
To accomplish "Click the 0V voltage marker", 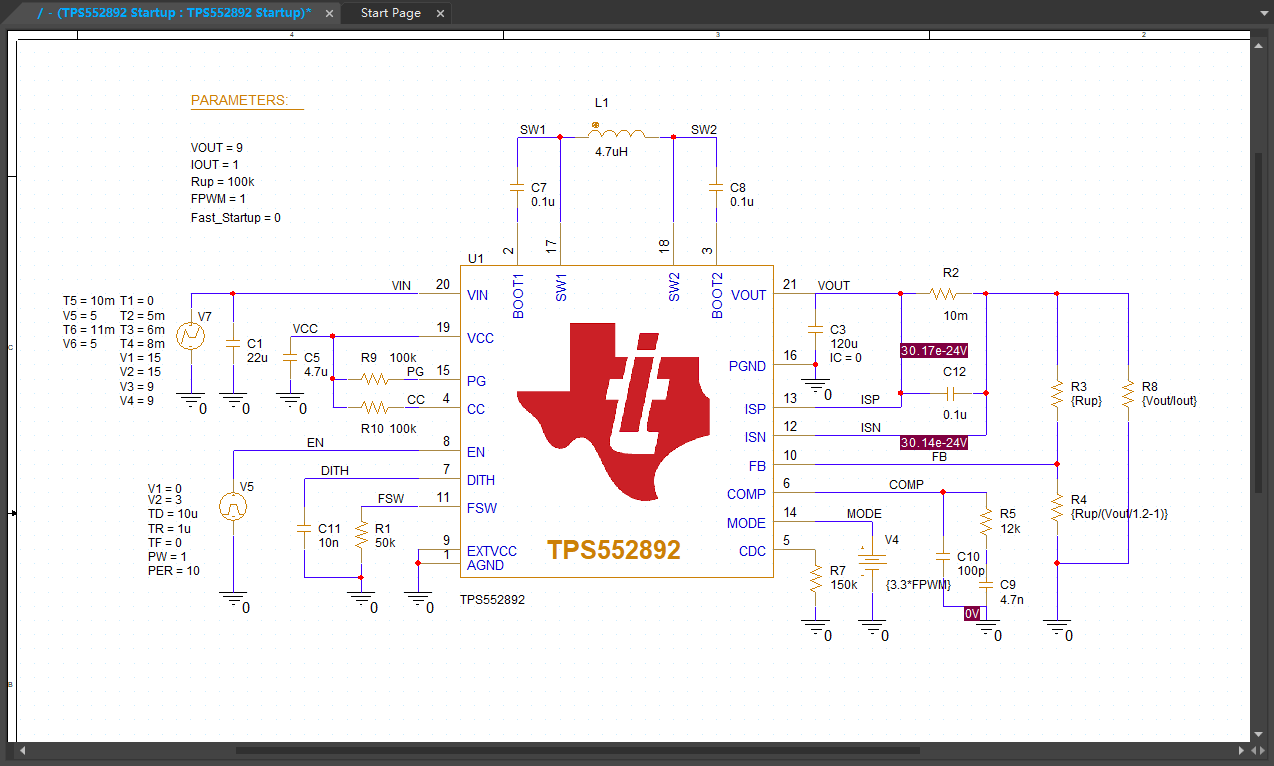I will click(972, 614).
